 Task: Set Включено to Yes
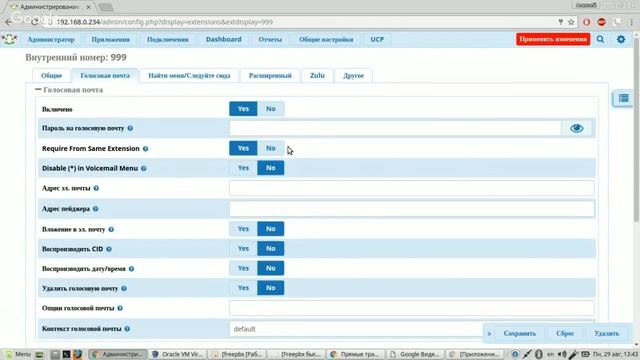point(243,109)
